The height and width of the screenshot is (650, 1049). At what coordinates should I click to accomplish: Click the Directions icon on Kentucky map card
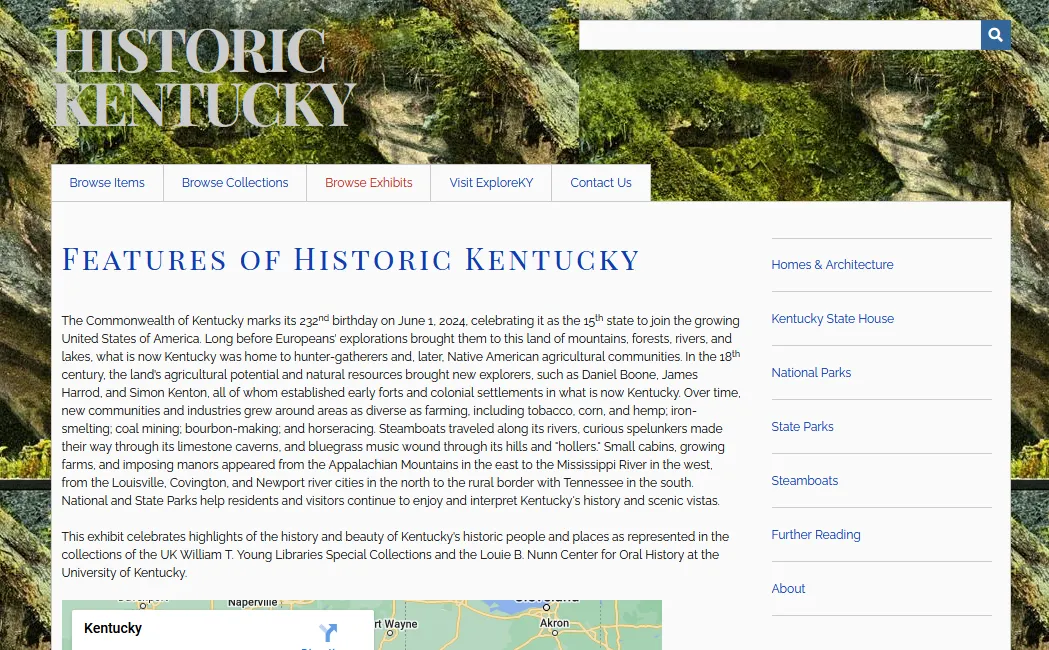pos(328,633)
